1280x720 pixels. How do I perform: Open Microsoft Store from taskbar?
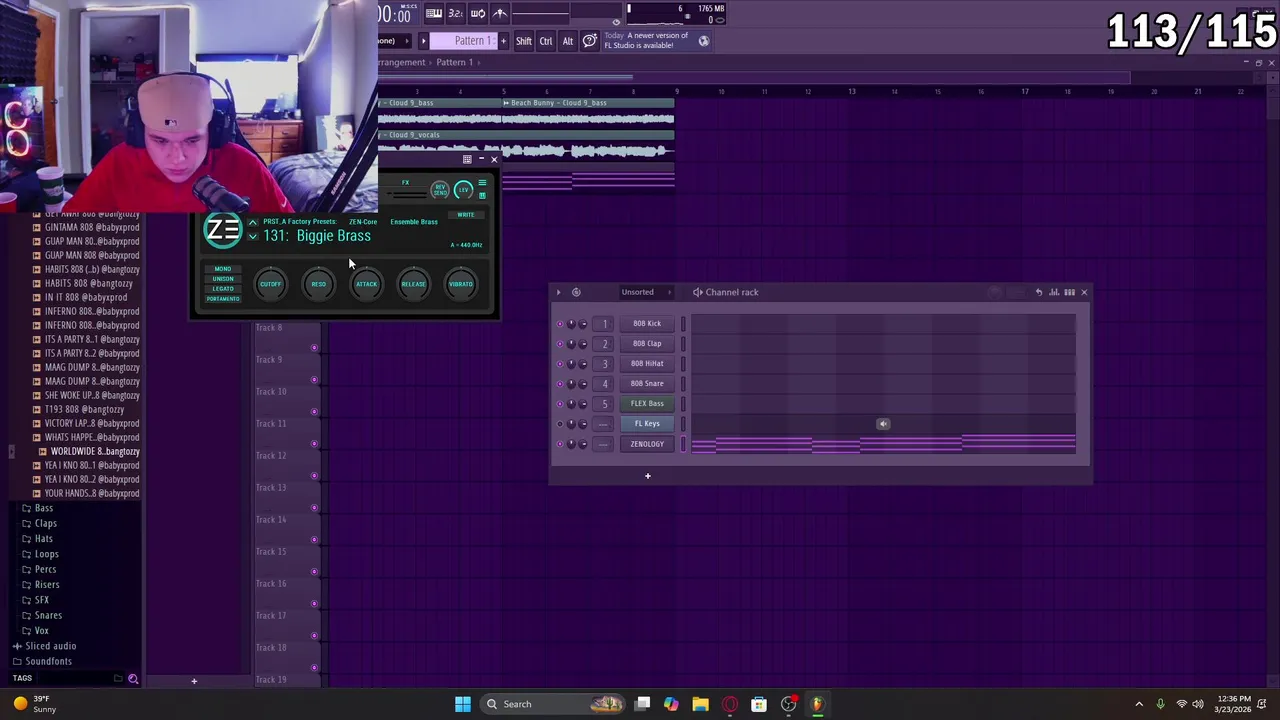pyautogui.click(x=759, y=704)
